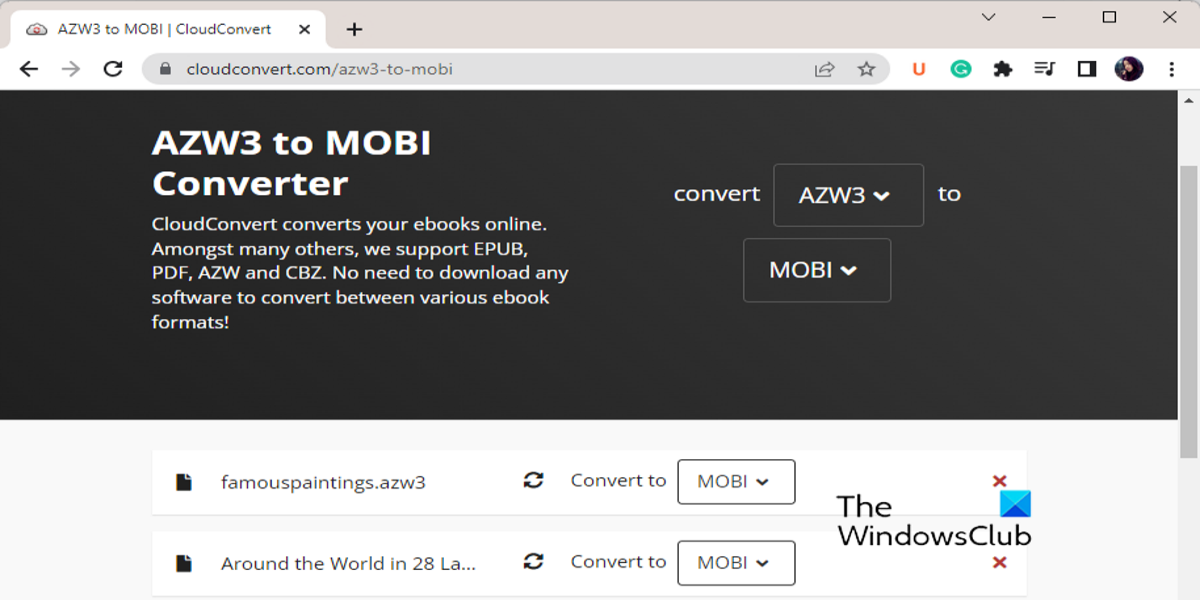This screenshot has height=600, width=1200.
Task: Open the media control icon in toolbar
Action: point(1044,69)
